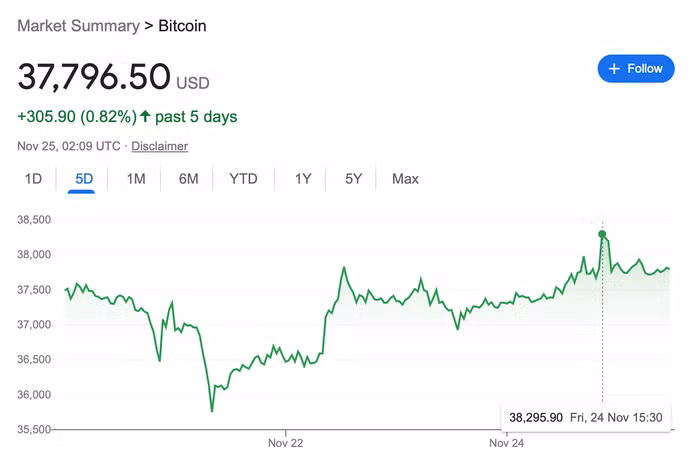
Task: Click the Bitcoin breadcrumb title
Action: [x=182, y=26]
